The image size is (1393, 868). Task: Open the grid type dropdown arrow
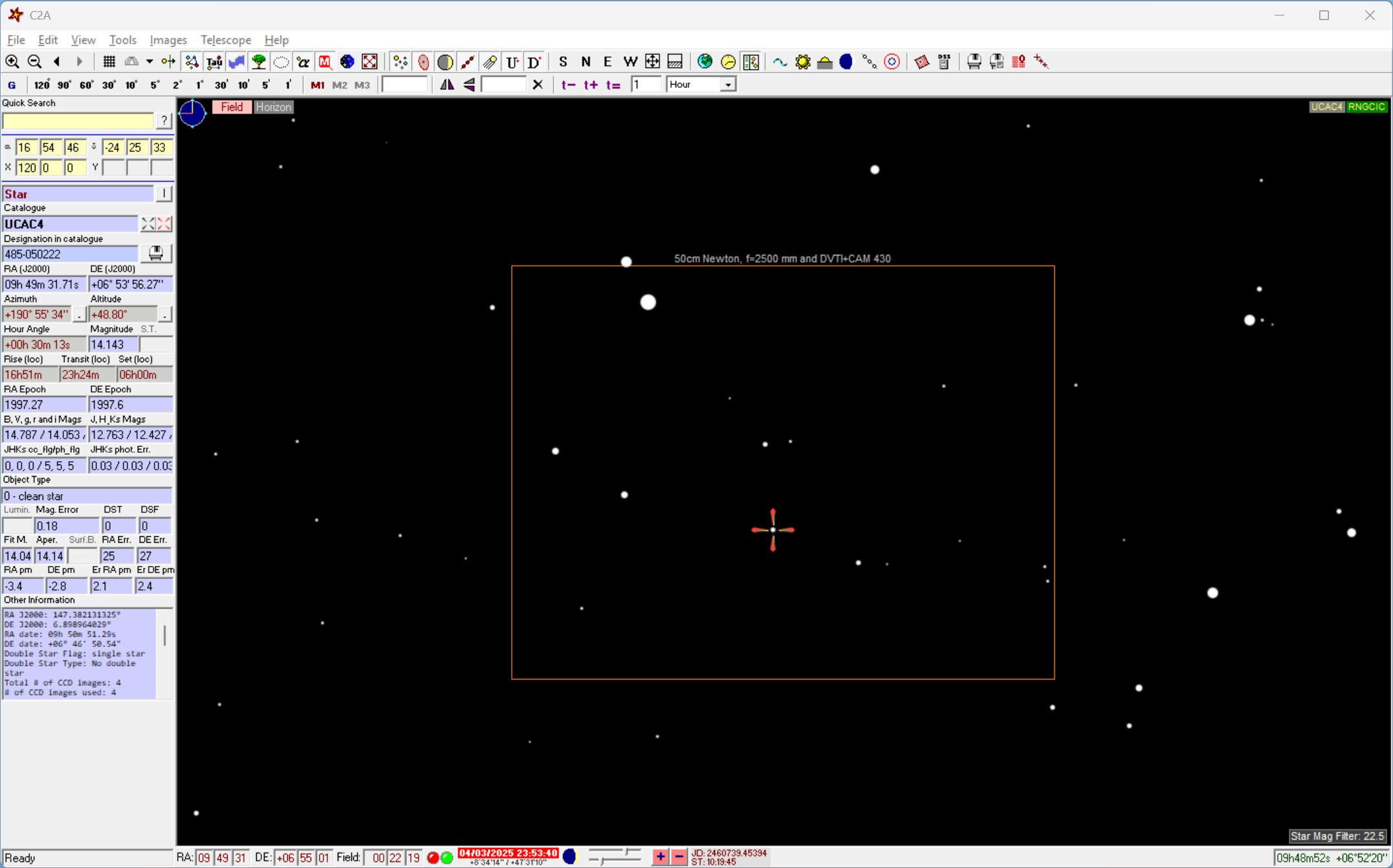(149, 61)
